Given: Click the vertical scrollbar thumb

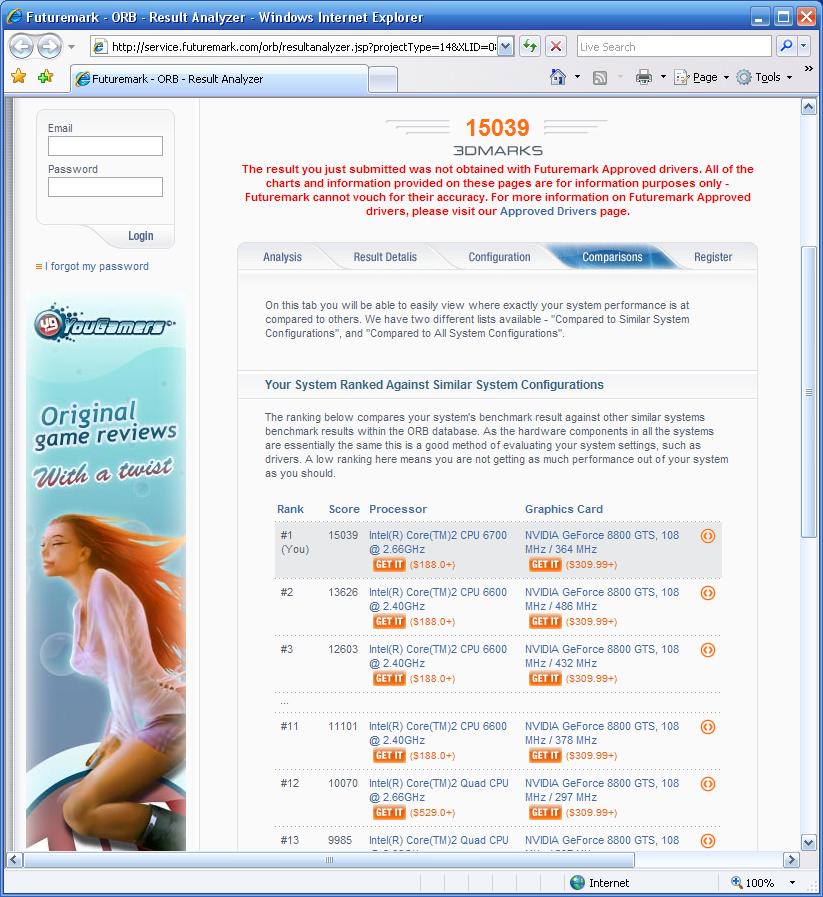Looking at the screenshot, I should [x=808, y=392].
